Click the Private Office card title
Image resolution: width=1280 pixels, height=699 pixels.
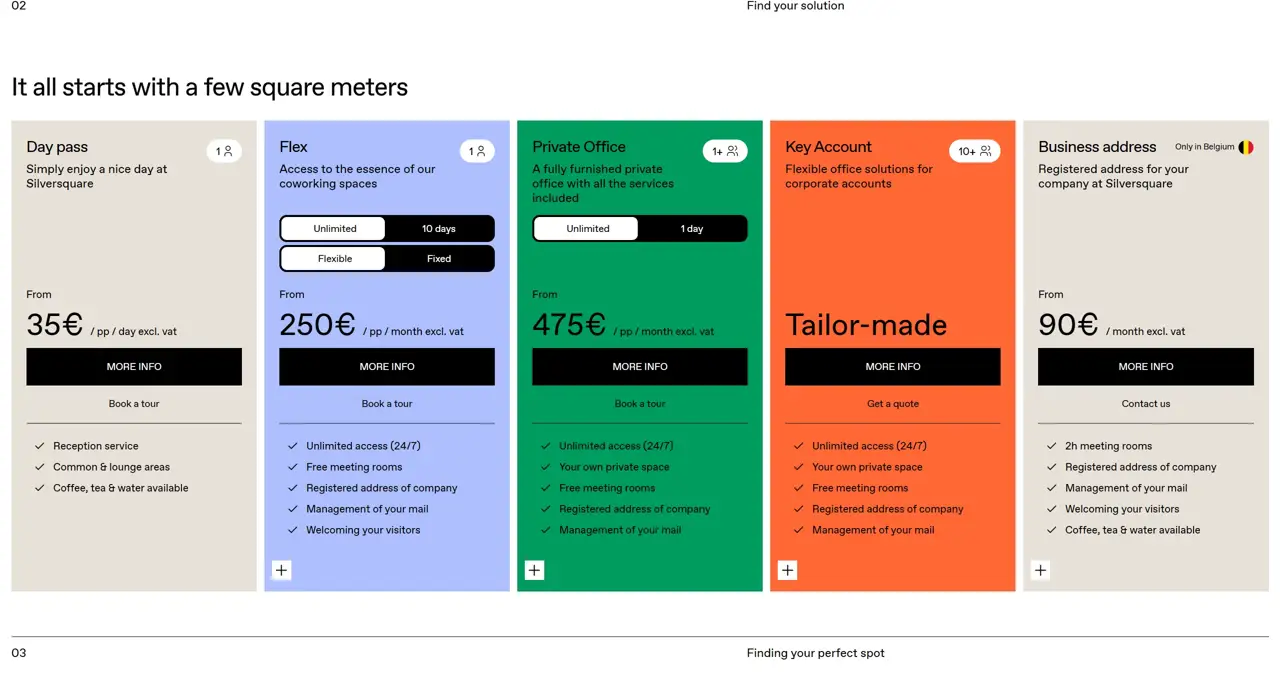(x=579, y=147)
